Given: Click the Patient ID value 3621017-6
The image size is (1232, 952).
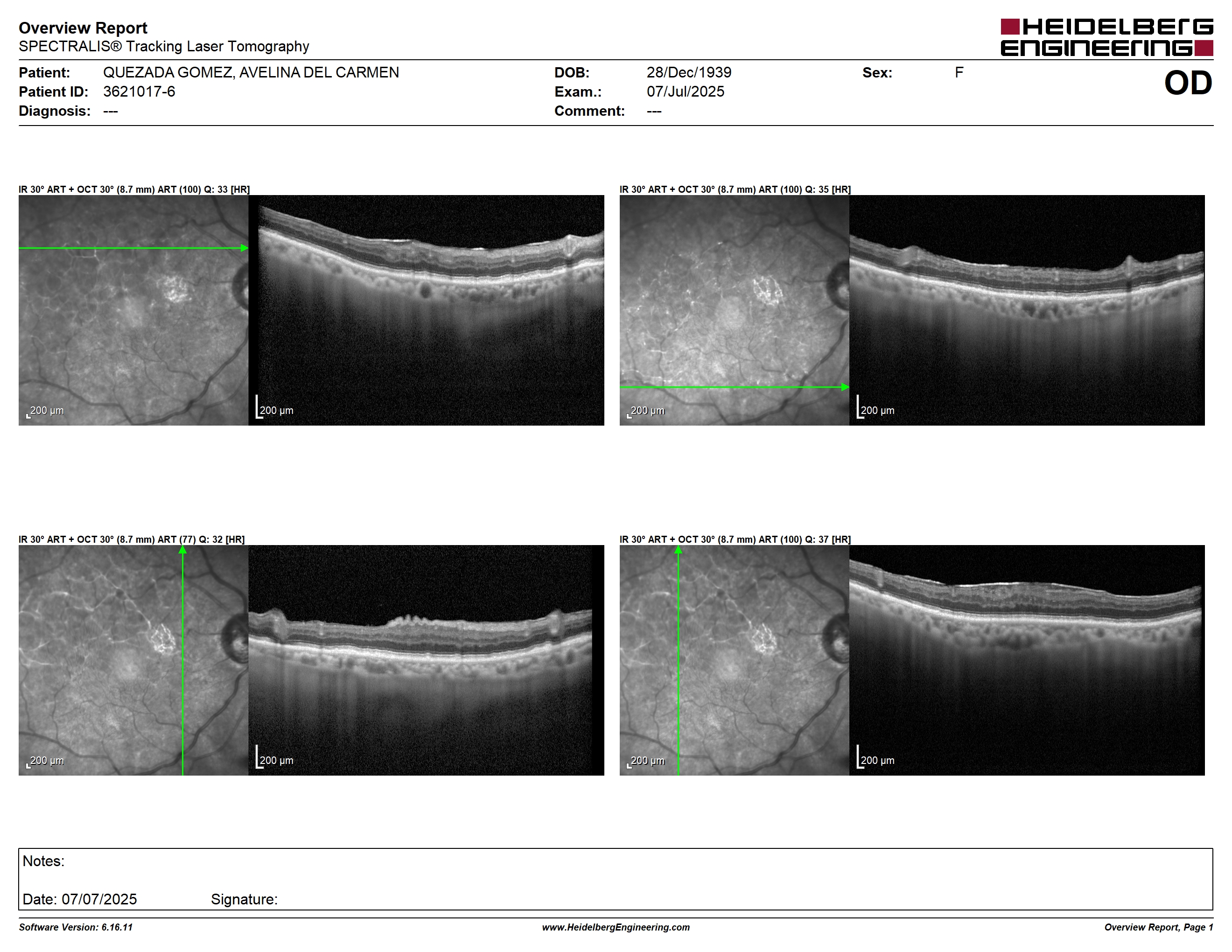Looking at the screenshot, I should (139, 91).
